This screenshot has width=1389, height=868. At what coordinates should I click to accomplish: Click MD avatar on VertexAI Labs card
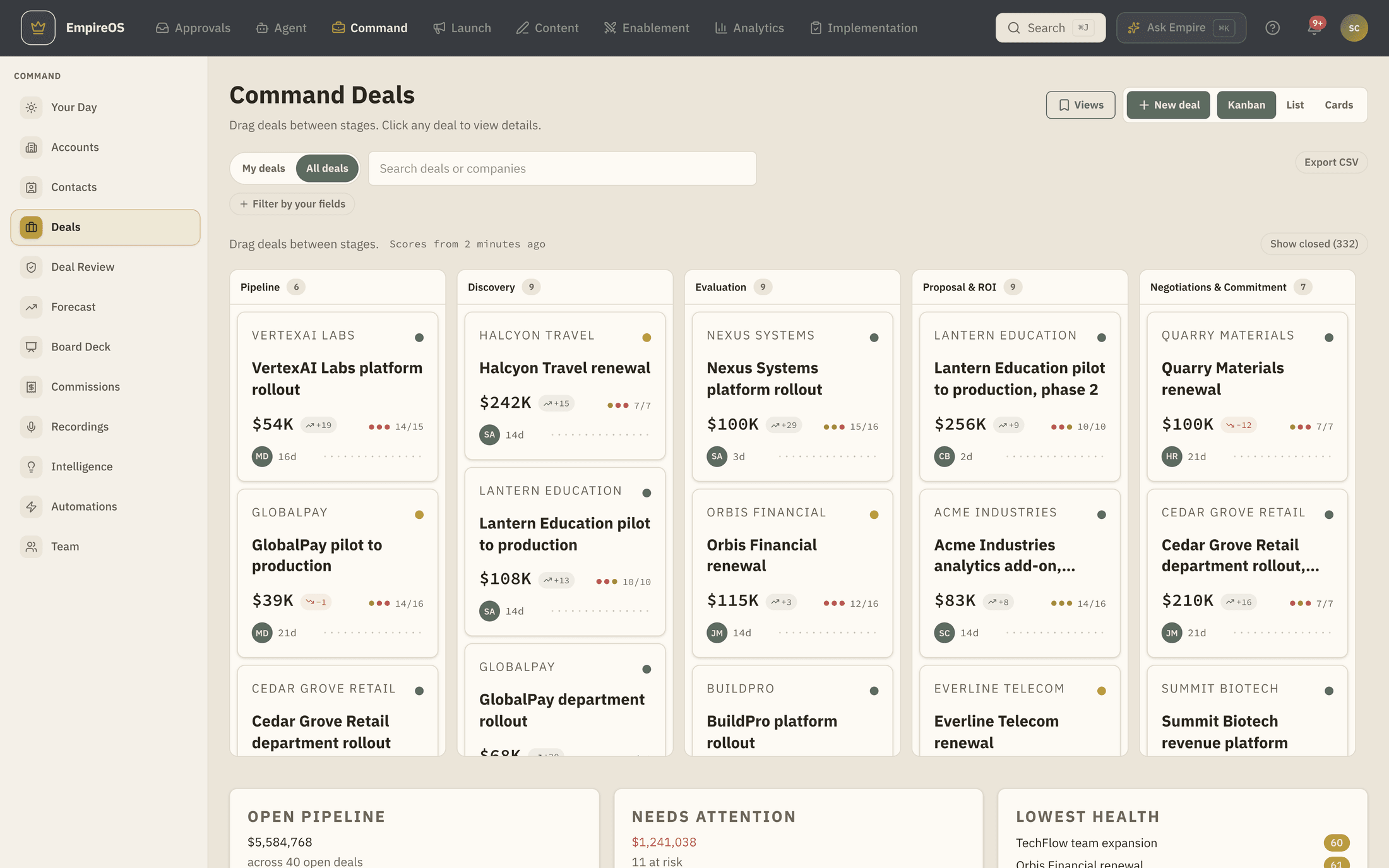click(262, 456)
